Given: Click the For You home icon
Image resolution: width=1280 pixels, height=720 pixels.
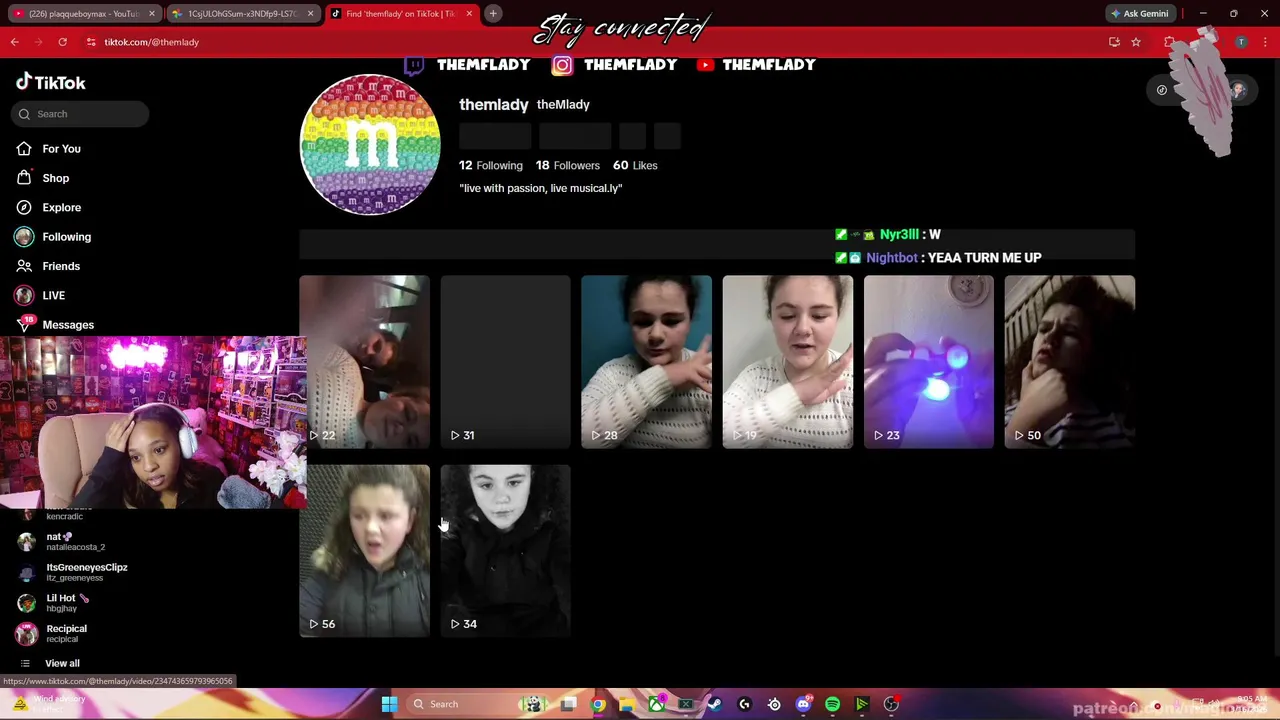Looking at the screenshot, I should point(24,149).
